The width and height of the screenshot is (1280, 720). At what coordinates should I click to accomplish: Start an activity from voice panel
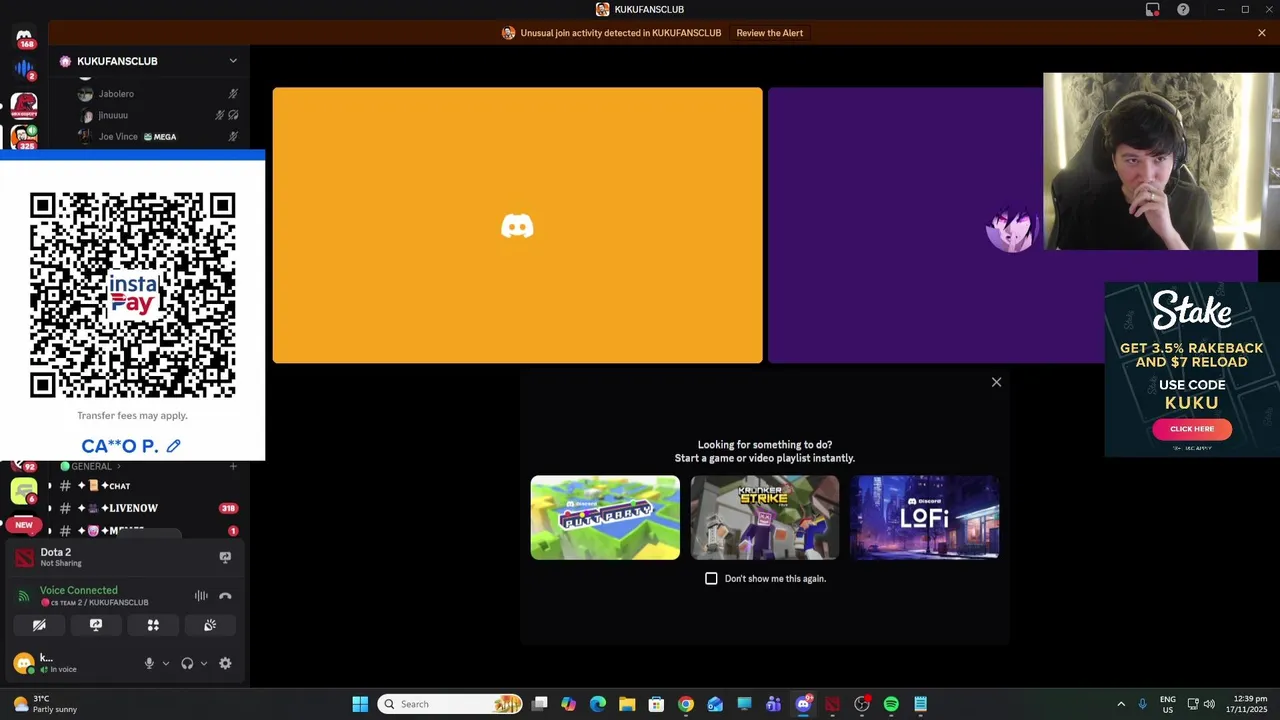[153, 625]
